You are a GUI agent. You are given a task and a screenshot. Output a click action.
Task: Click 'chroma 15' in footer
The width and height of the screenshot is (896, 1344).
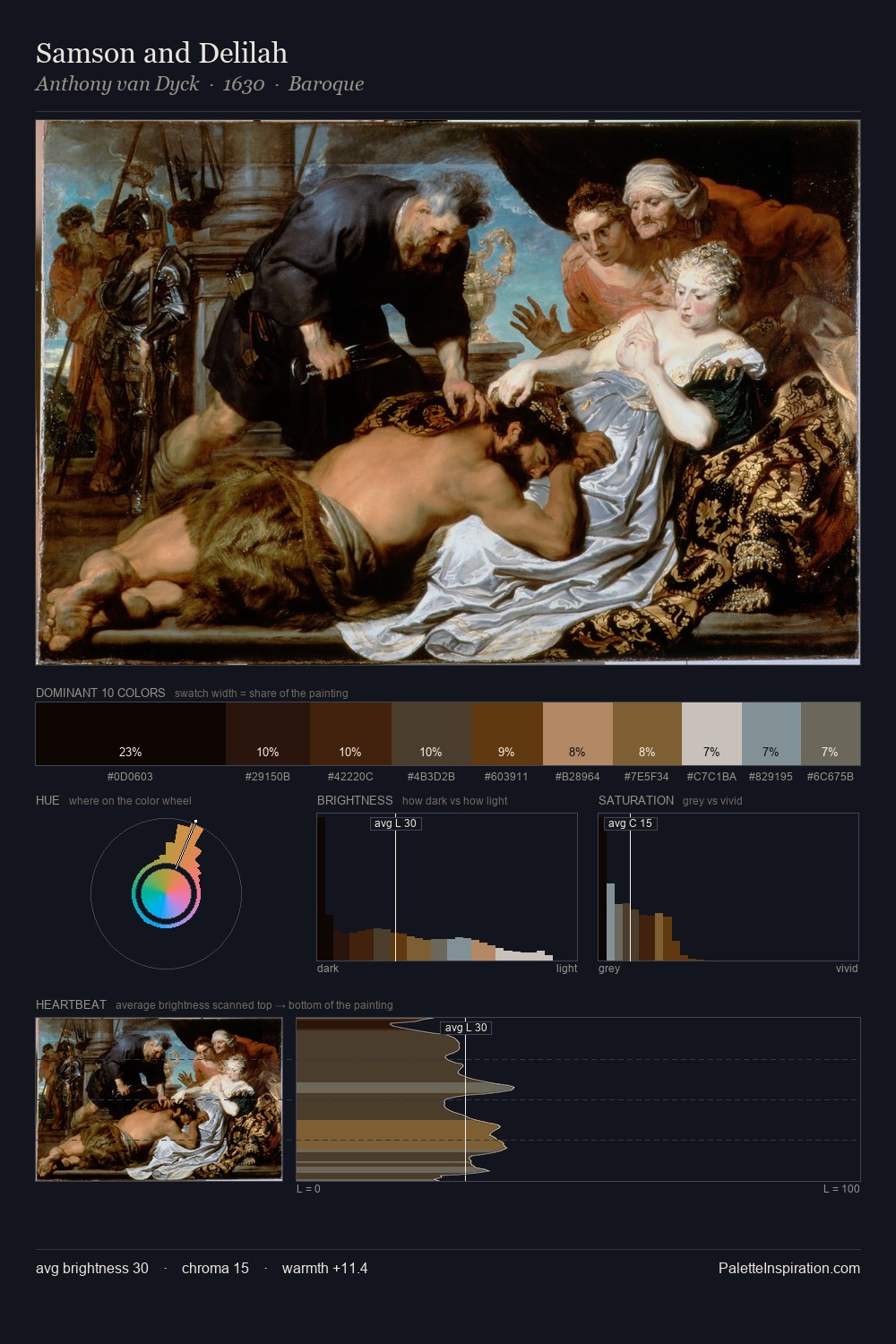coord(215,1268)
